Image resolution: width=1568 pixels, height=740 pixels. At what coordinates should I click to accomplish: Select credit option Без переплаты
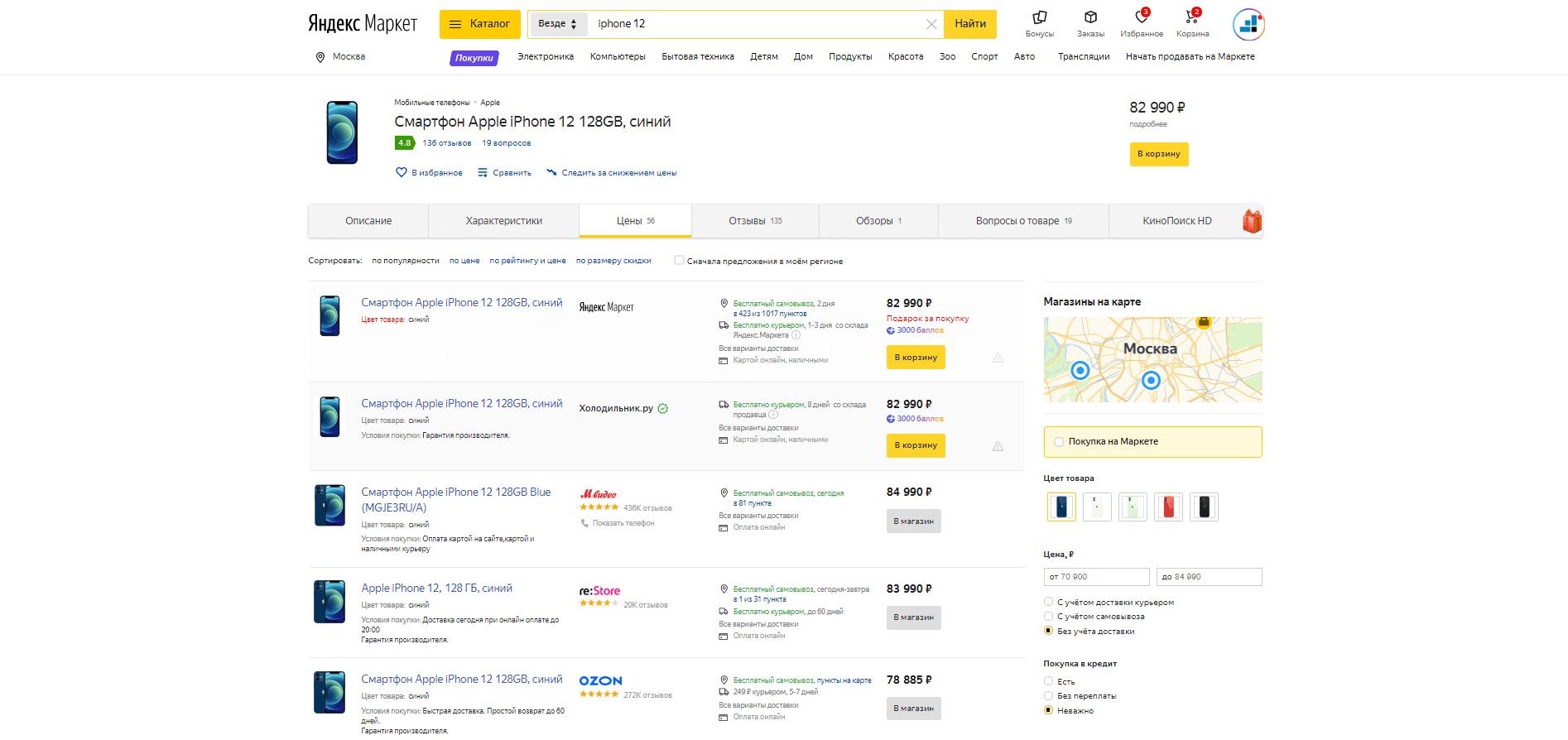click(x=1048, y=695)
